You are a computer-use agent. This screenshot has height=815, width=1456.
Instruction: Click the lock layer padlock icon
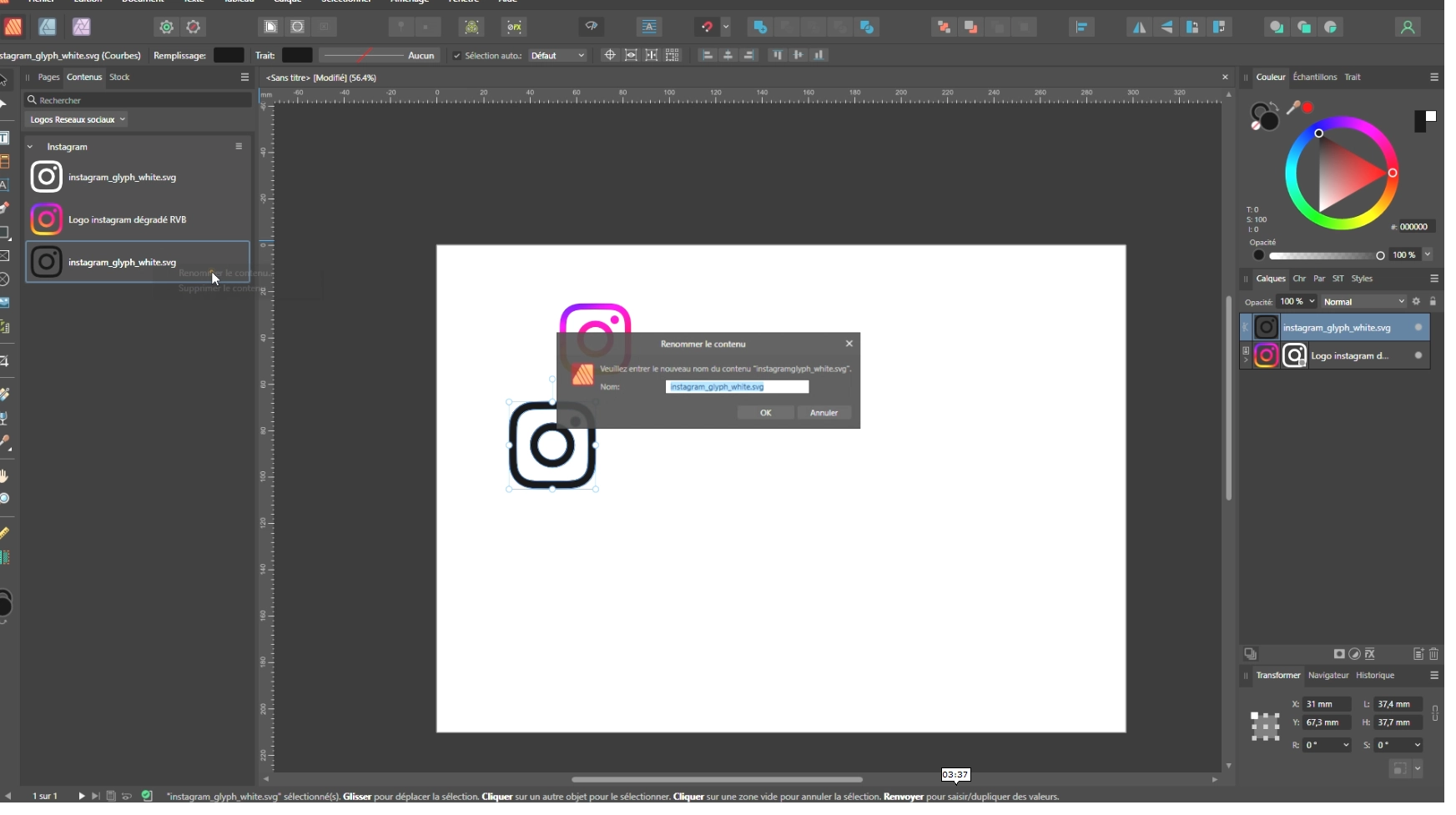(x=1433, y=301)
